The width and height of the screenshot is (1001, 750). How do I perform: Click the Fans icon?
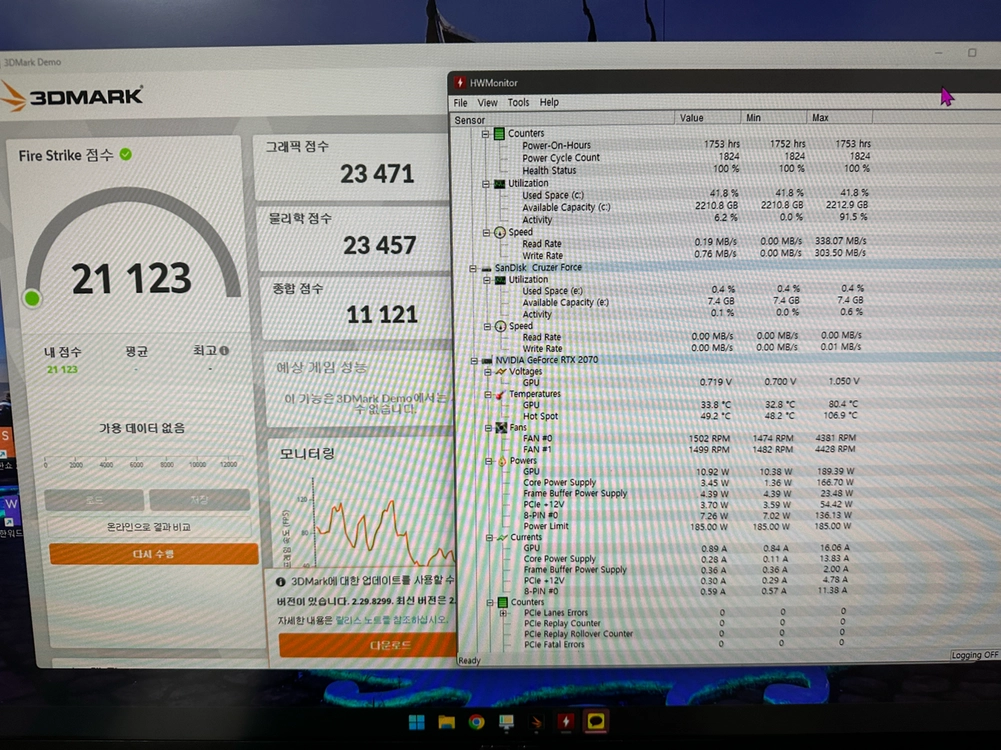(x=502, y=428)
